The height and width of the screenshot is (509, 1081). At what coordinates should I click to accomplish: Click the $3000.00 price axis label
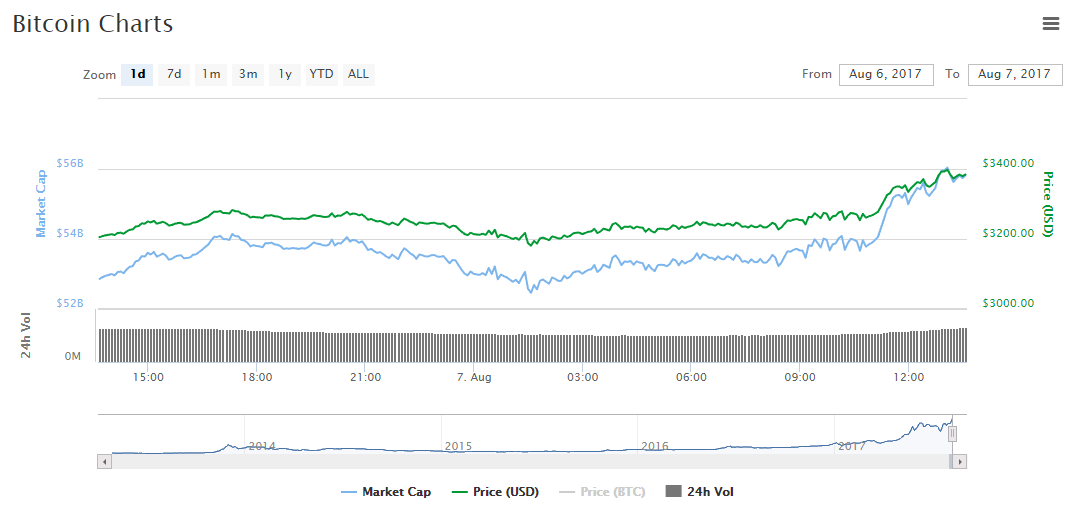1007,303
